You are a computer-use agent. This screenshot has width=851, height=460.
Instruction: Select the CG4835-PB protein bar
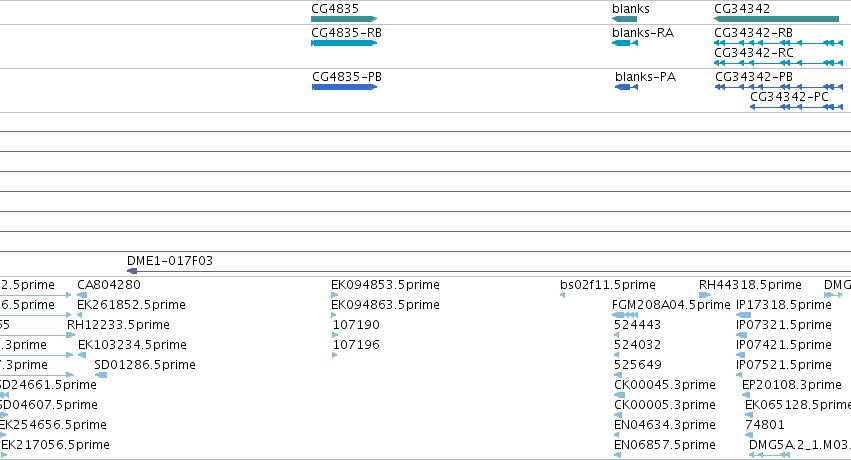(344, 87)
